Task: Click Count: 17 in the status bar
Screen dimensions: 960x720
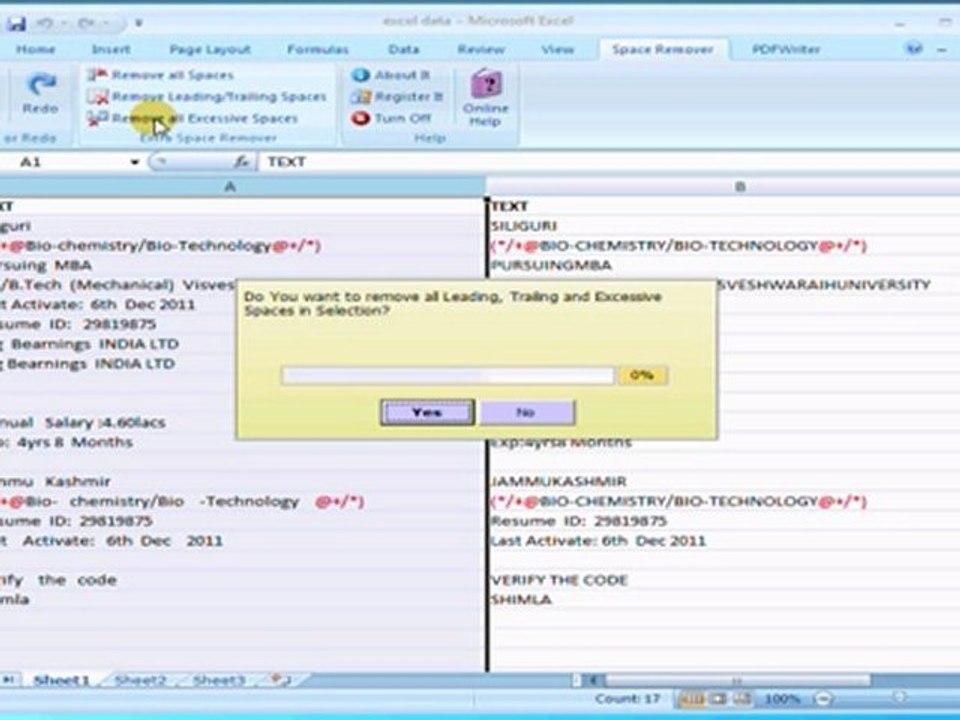Action: [628, 699]
